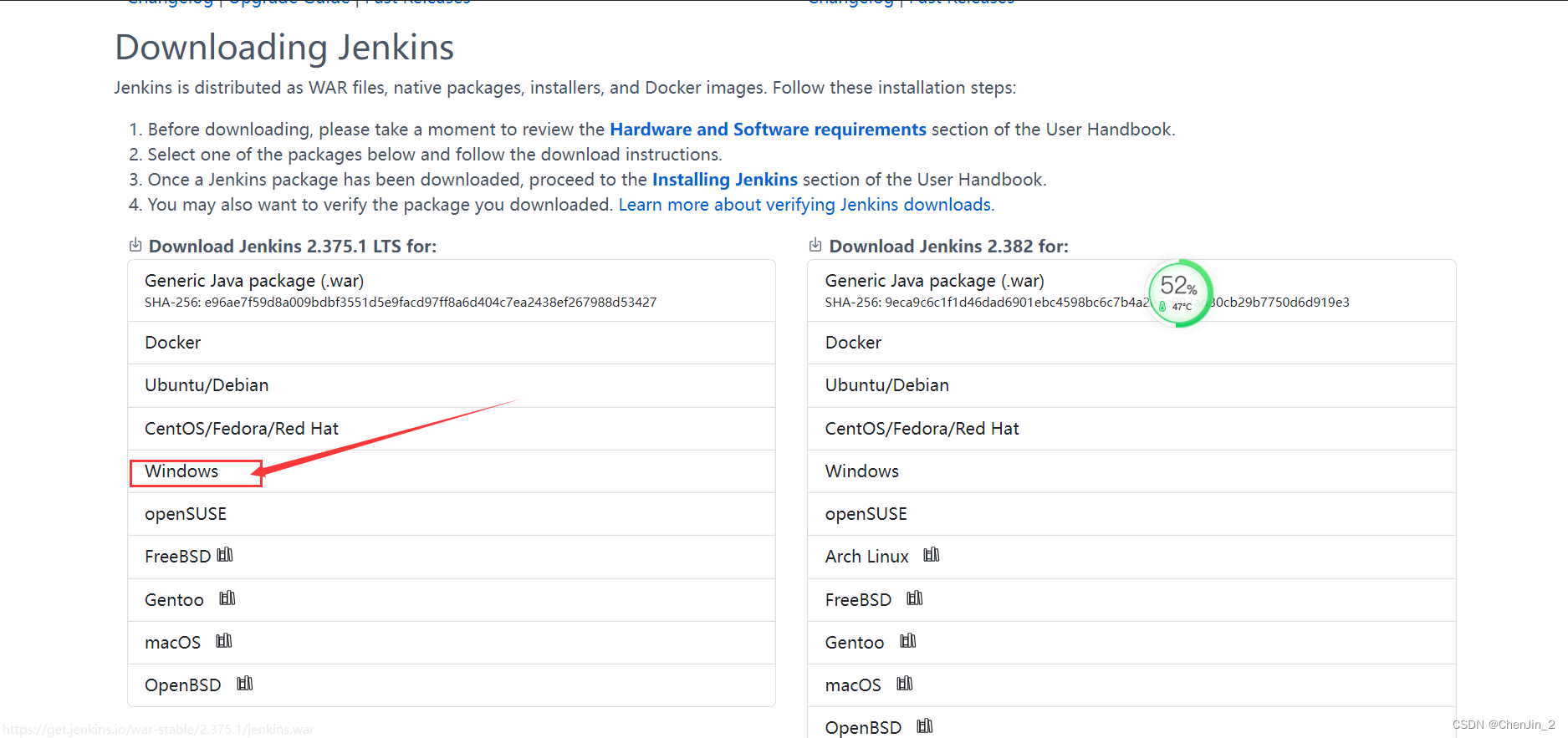The height and width of the screenshot is (738, 1568).
Task: Click the third-party icon beside 2.382 macOS
Action: [905, 684]
